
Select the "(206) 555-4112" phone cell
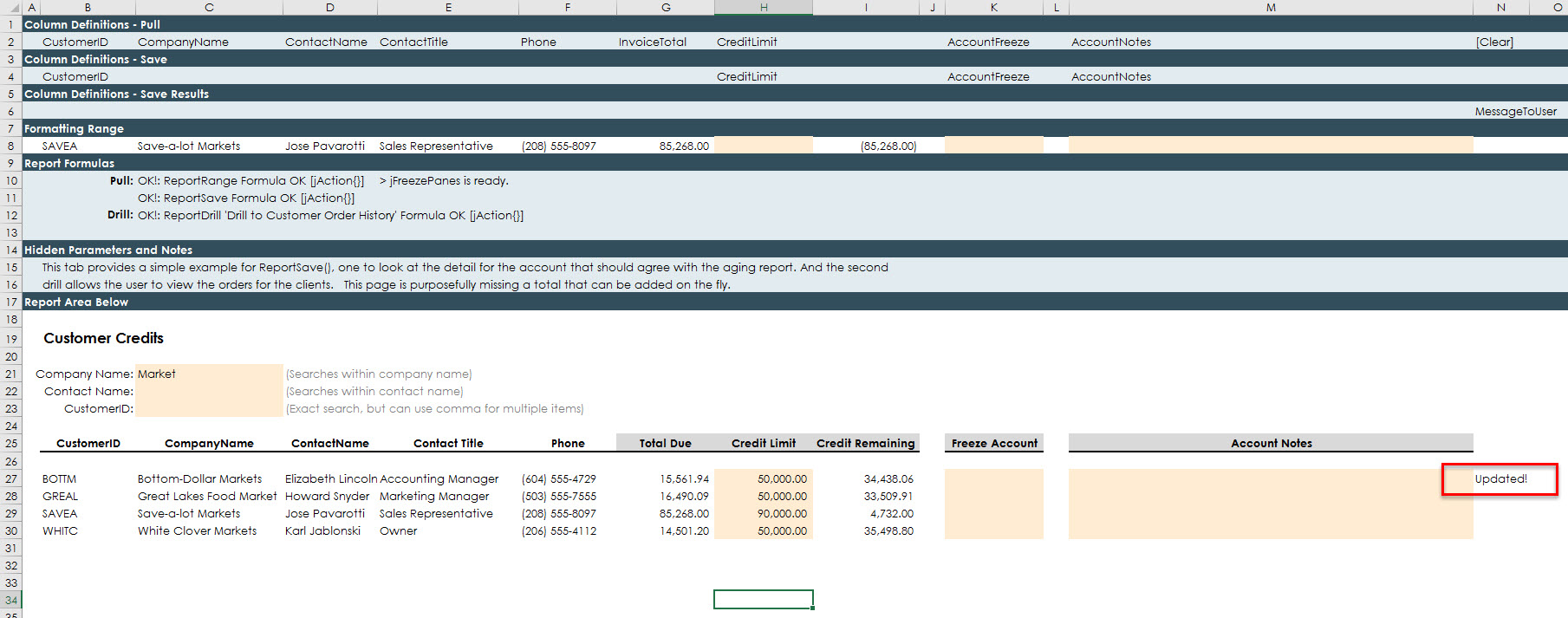(559, 530)
